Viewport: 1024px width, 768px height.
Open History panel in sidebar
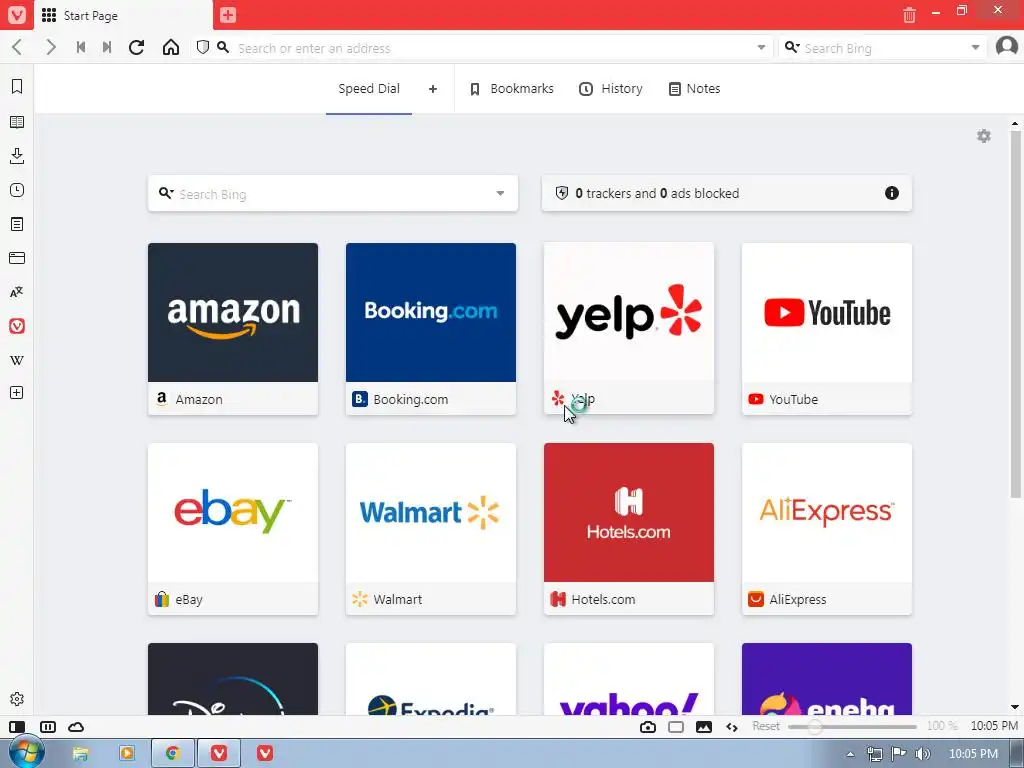point(17,190)
